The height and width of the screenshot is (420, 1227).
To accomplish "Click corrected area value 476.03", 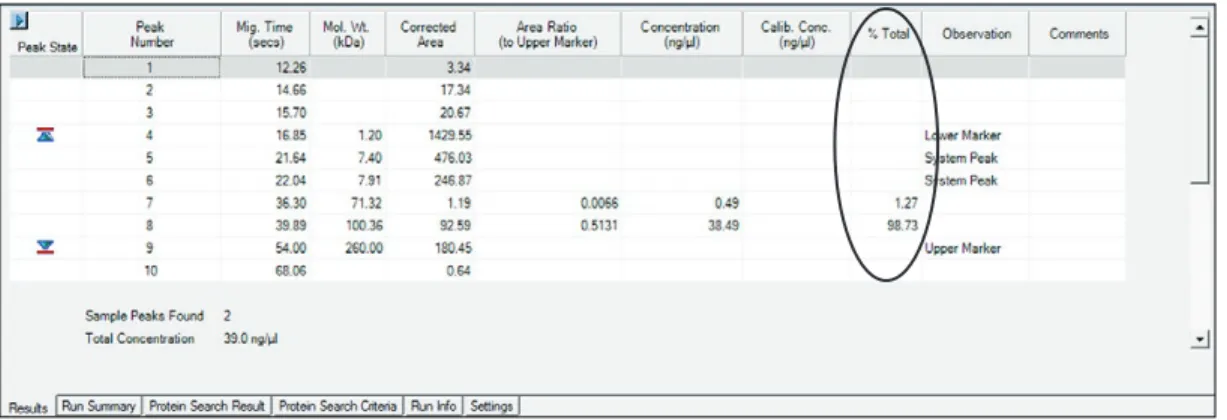I will click(x=452, y=157).
